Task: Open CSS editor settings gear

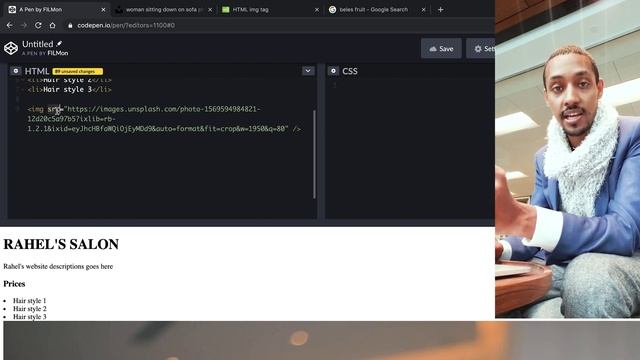Action: point(333,71)
